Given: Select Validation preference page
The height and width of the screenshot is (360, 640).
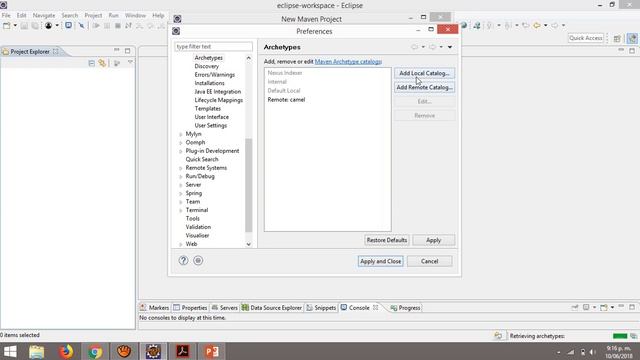Looking at the screenshot, I should point(198,227).
